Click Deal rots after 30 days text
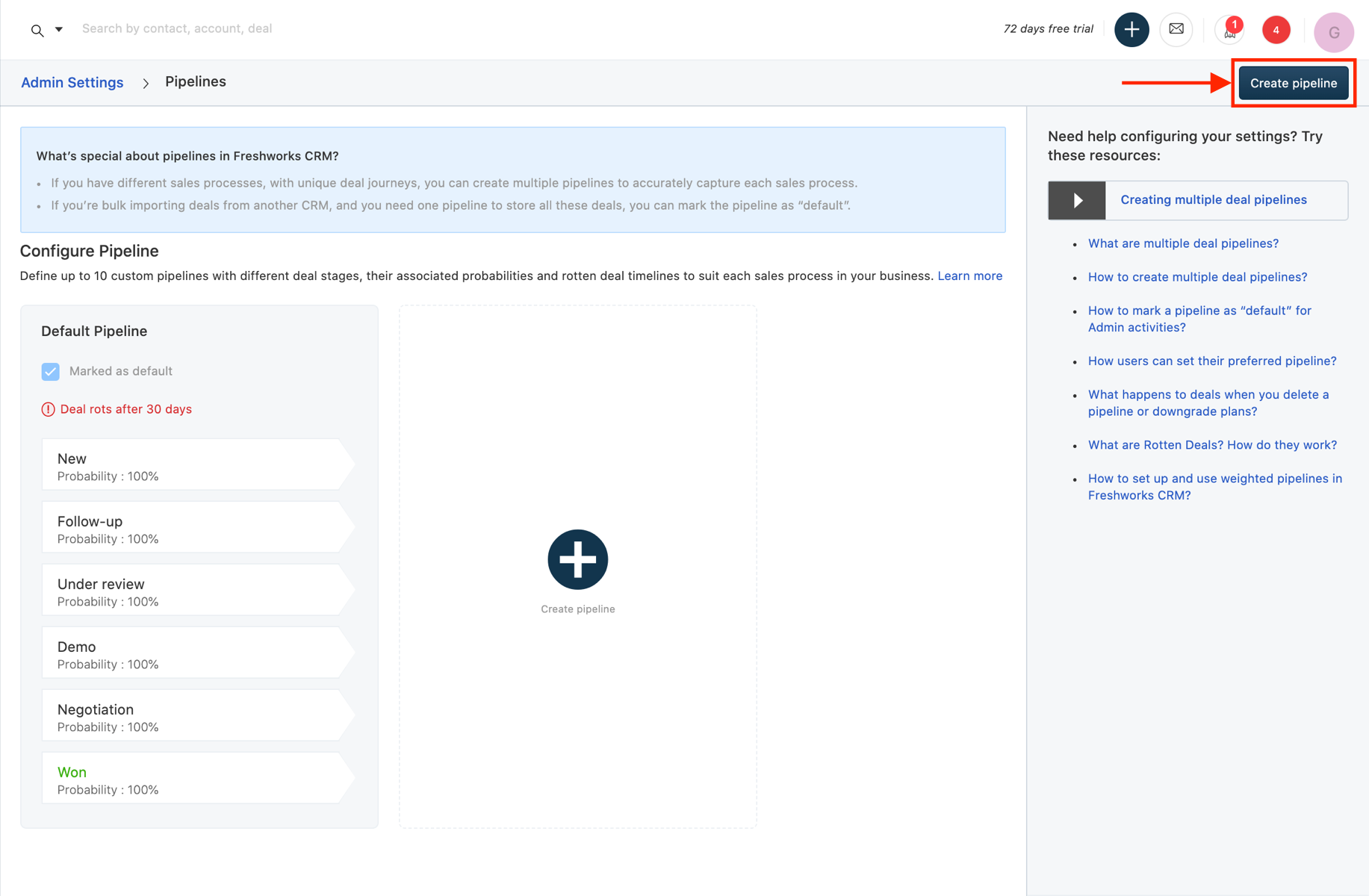 [x=125, y=409]
